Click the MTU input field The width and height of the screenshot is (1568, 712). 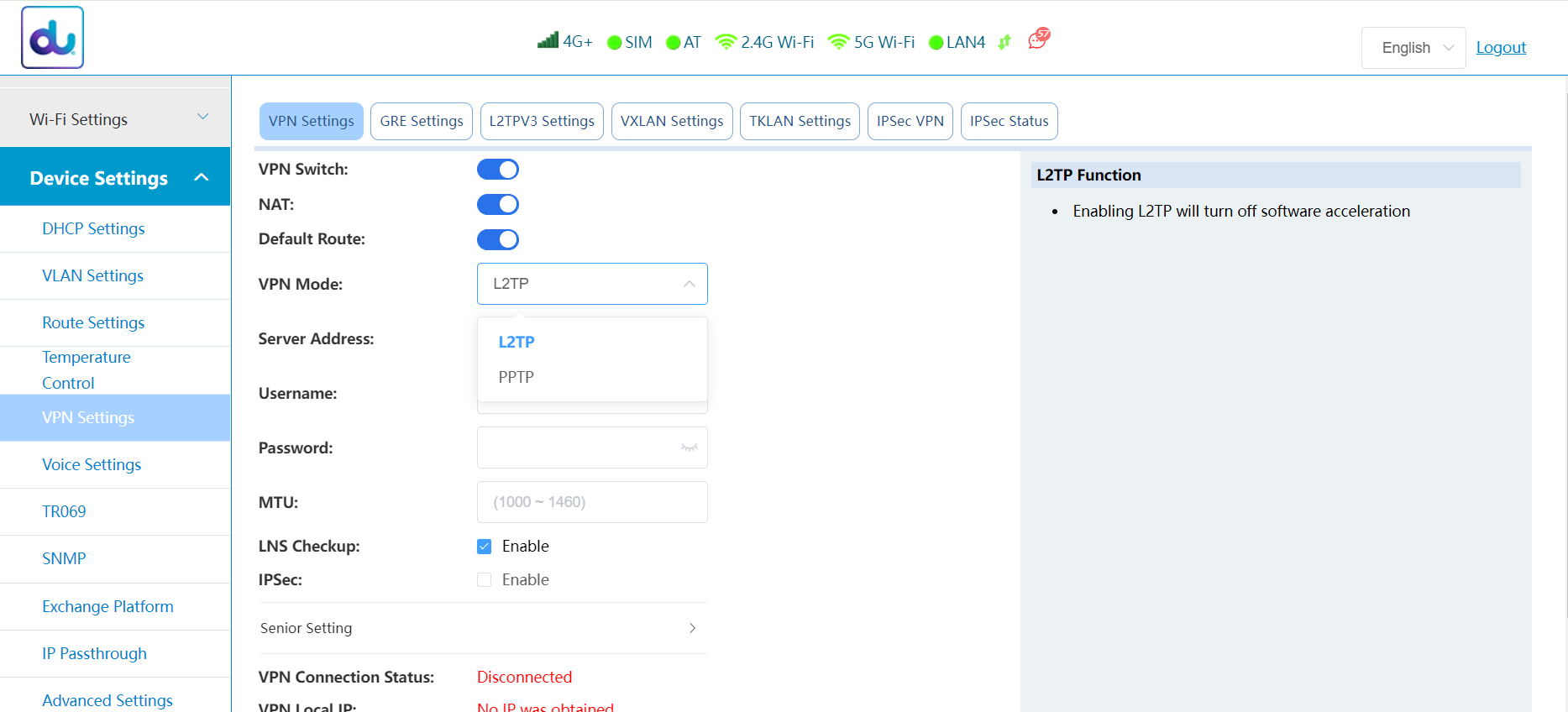point(592,502)
